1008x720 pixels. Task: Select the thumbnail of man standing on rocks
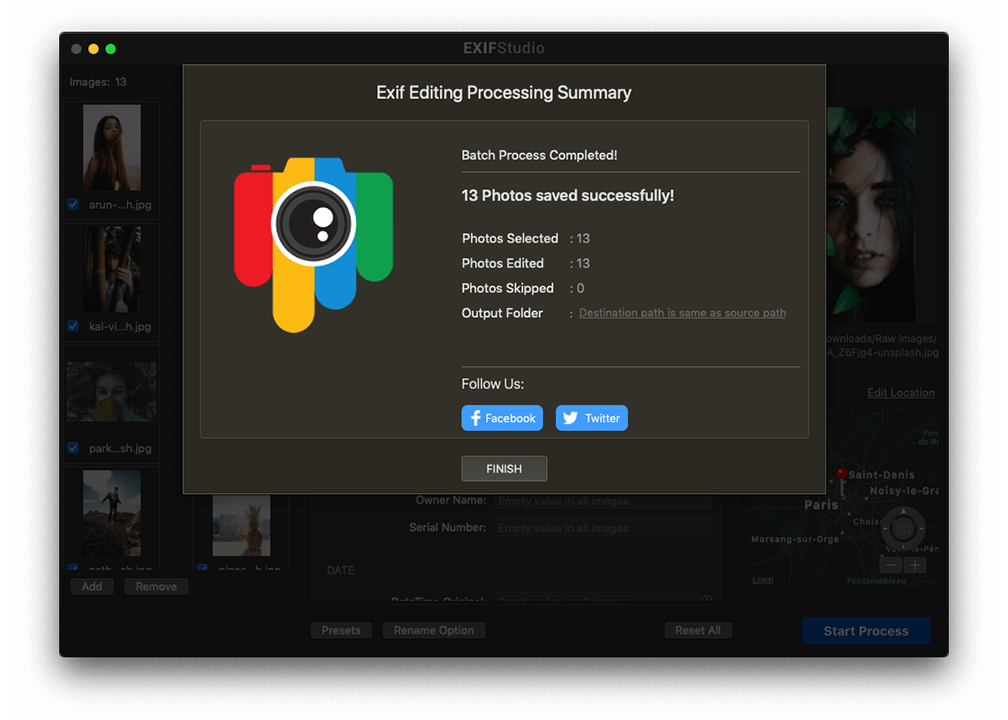[112, 513]
